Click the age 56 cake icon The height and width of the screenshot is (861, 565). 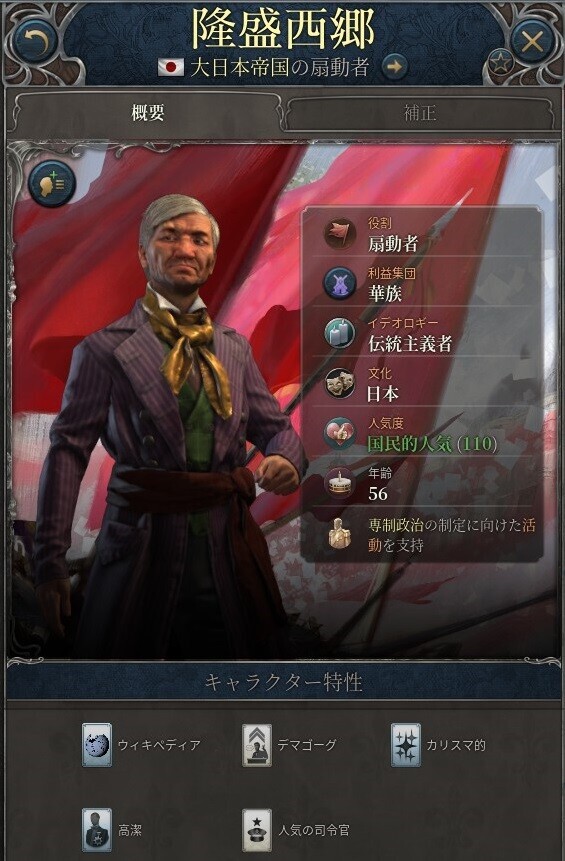339,483
